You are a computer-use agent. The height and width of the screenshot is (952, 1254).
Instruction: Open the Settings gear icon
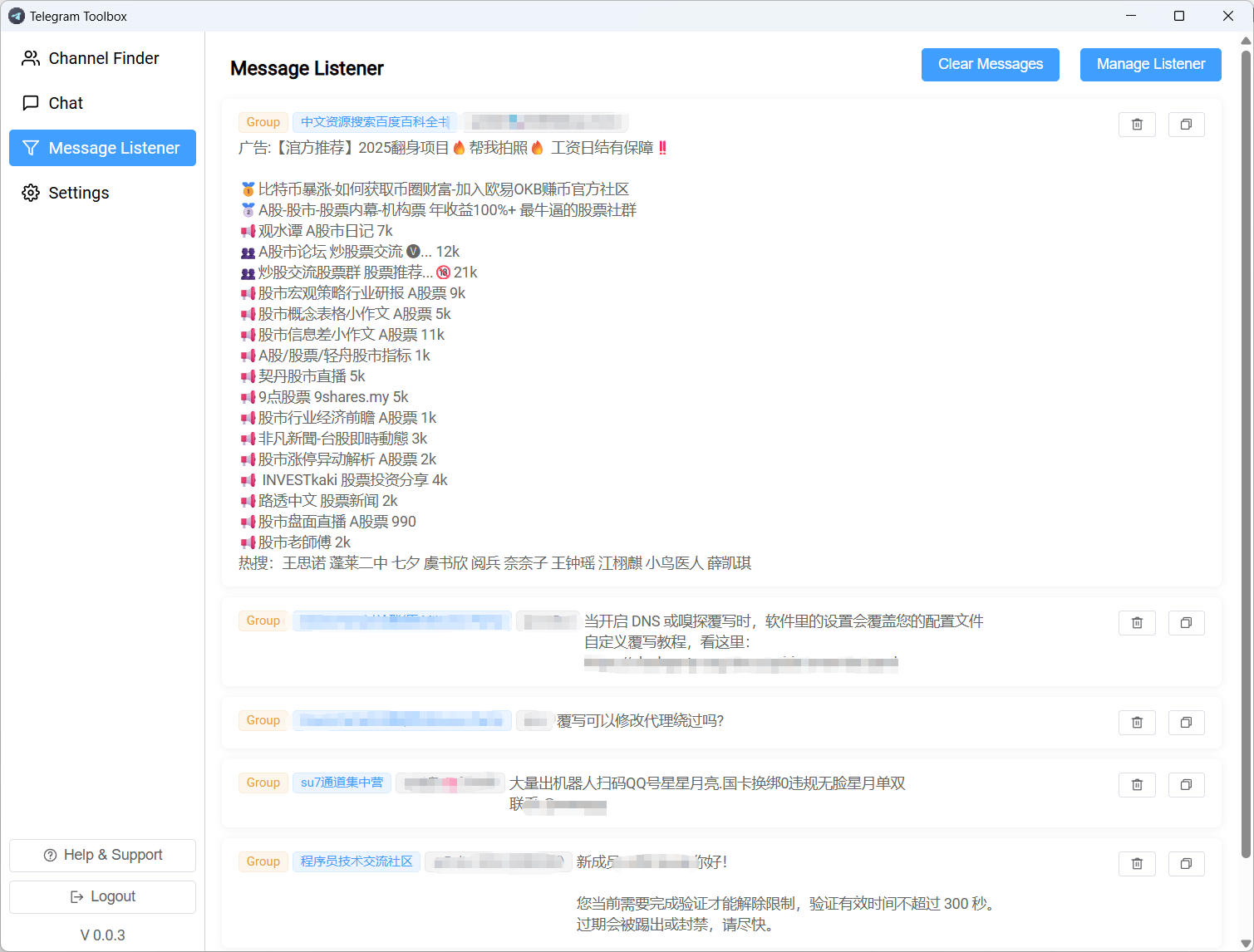[31, 193]
